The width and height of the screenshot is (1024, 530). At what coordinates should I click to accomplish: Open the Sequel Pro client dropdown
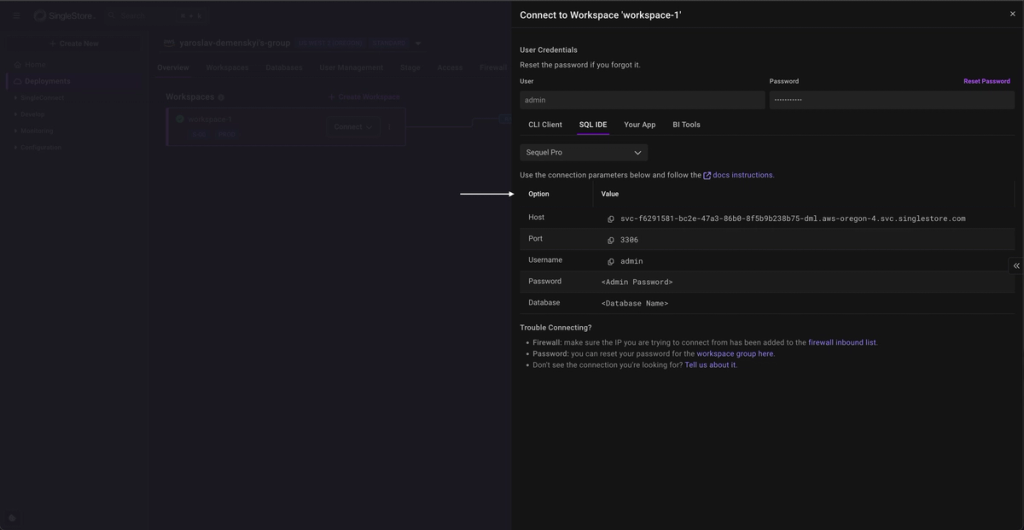584,153
